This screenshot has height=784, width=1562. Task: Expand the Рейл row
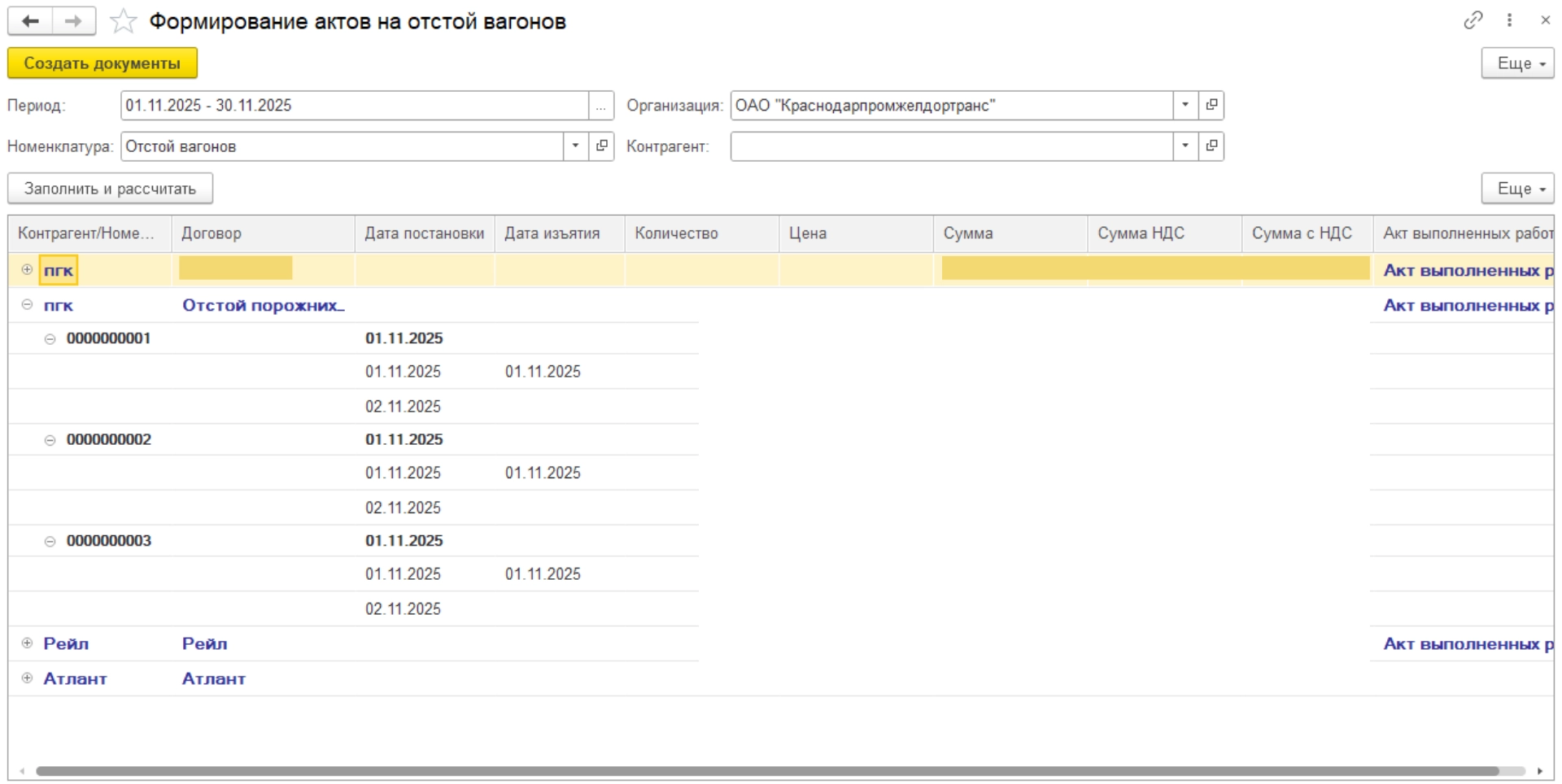point(27,643)
